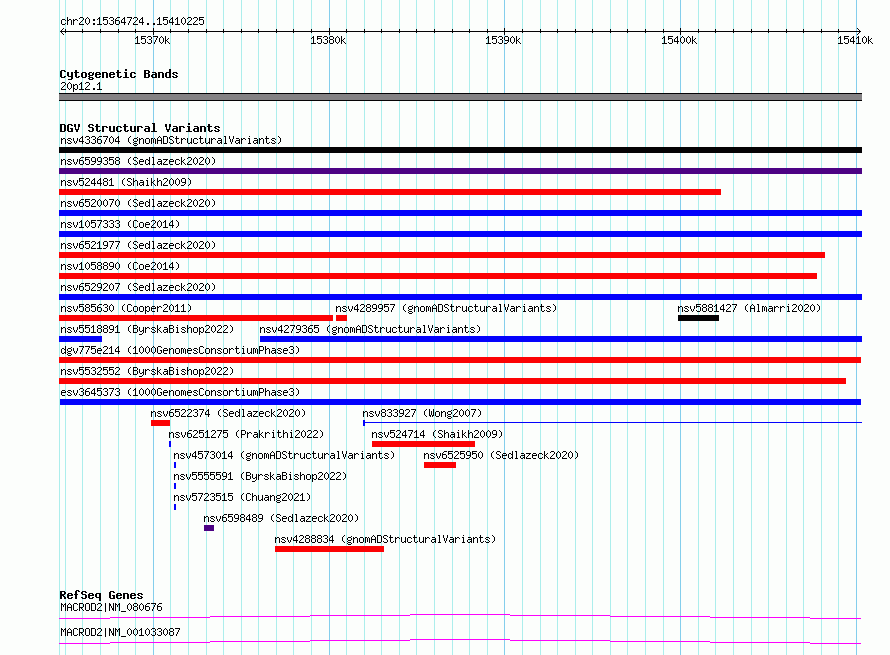890x655 pixels.
Task: Click the RefSeq Genes track heading
Action: [x=102, y=595]
